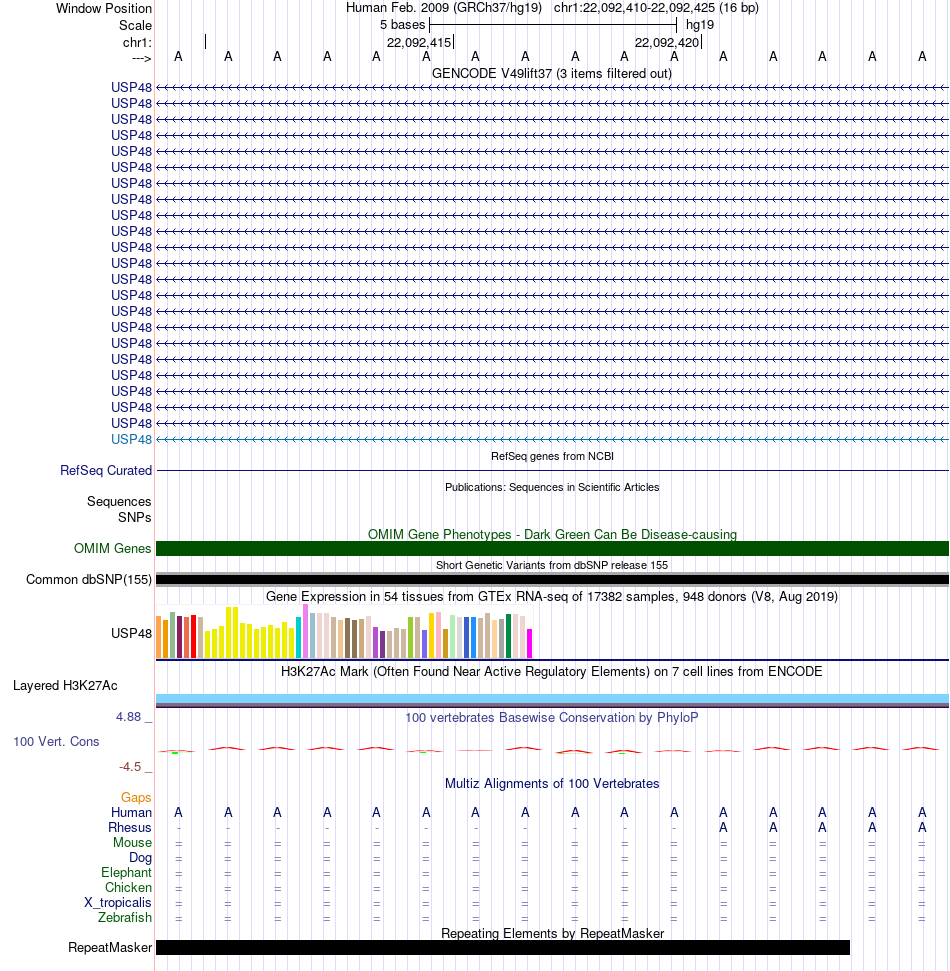Viewport: 950px width, 971px height.
Task: Click the magenta last bar in GTEx chart
Action: coord(529,643)
